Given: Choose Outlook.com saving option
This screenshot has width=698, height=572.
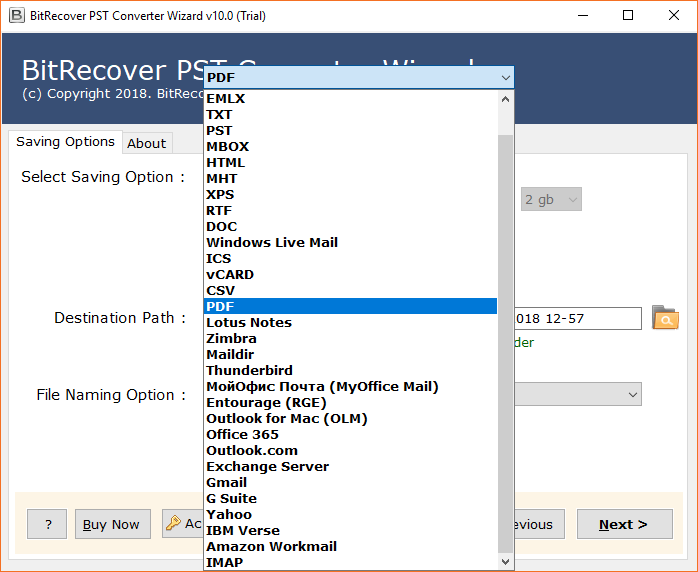Looking at the screenshot, I should (350, 450).
